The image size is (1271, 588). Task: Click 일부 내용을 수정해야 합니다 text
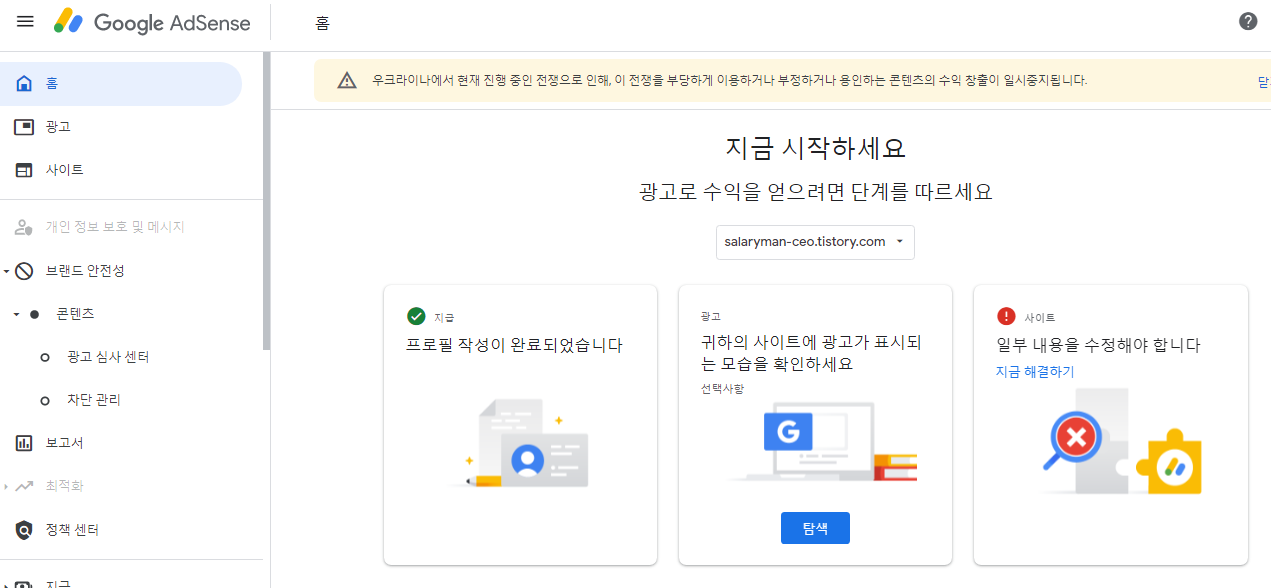(x=1098, y=345)
